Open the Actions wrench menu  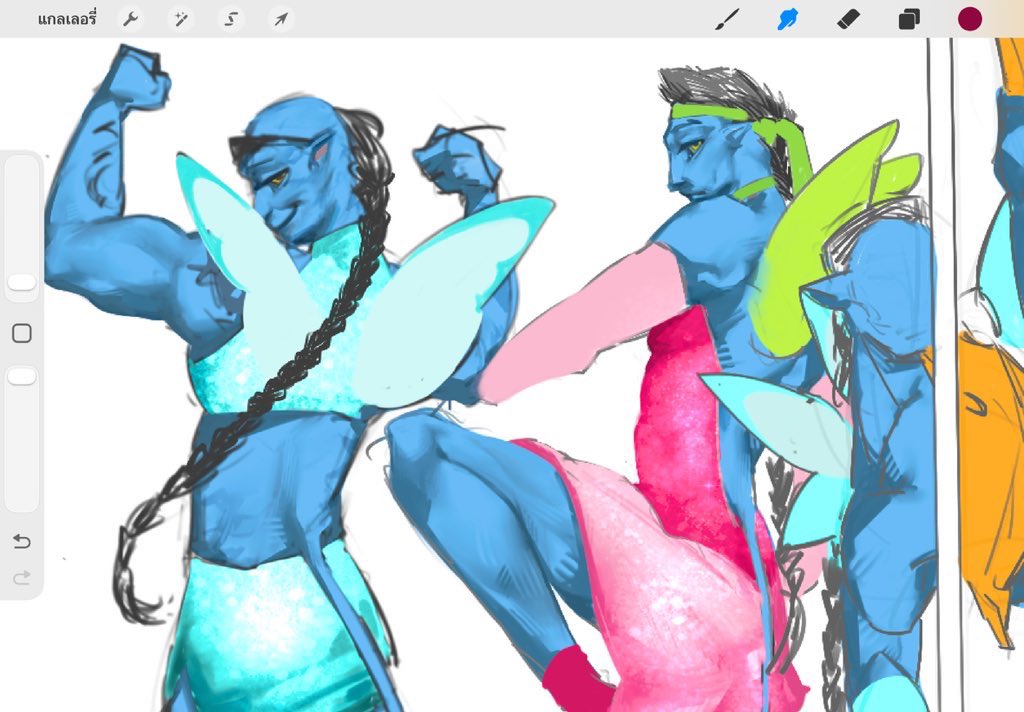click(131, 20)
